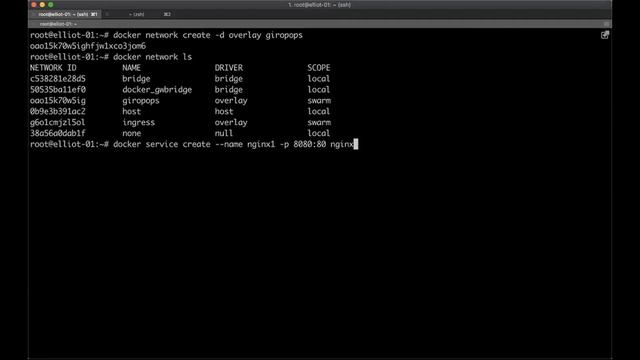The image size is (640, 360).
Task: Click the window title 'root@elliot-01: ~ (ssh)'
Action: click(x=320, y=5)
